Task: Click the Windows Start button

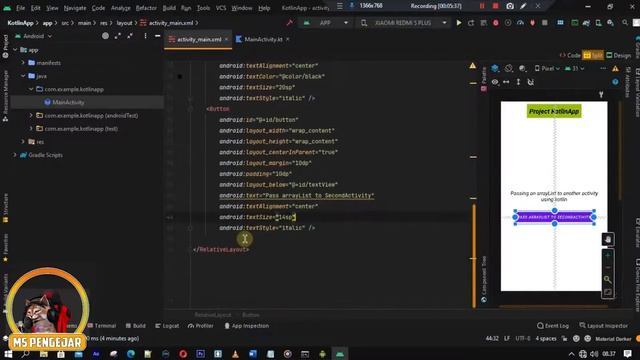Action: click(x=8, y=354)
